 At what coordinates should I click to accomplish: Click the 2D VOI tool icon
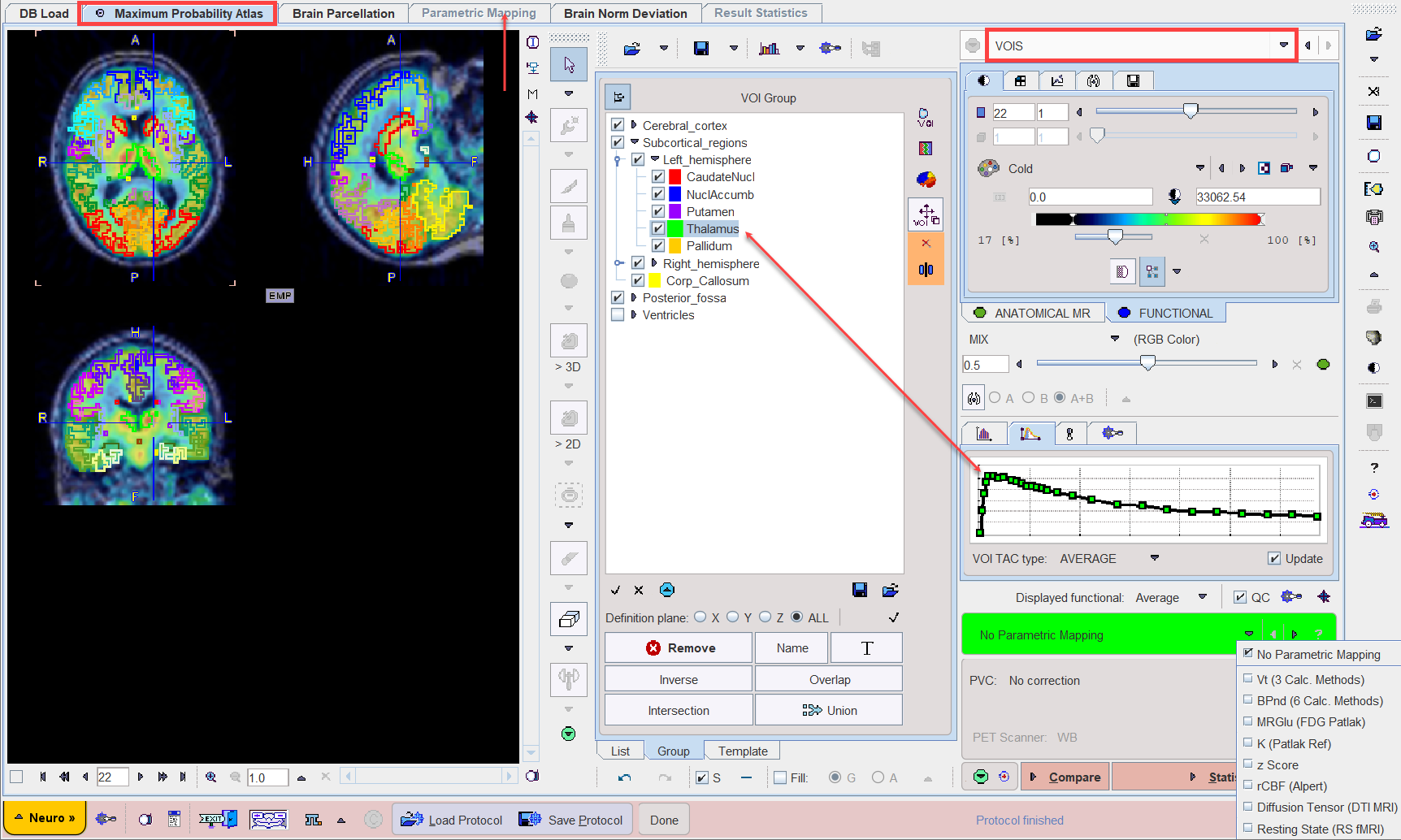[x=569, y=418]
